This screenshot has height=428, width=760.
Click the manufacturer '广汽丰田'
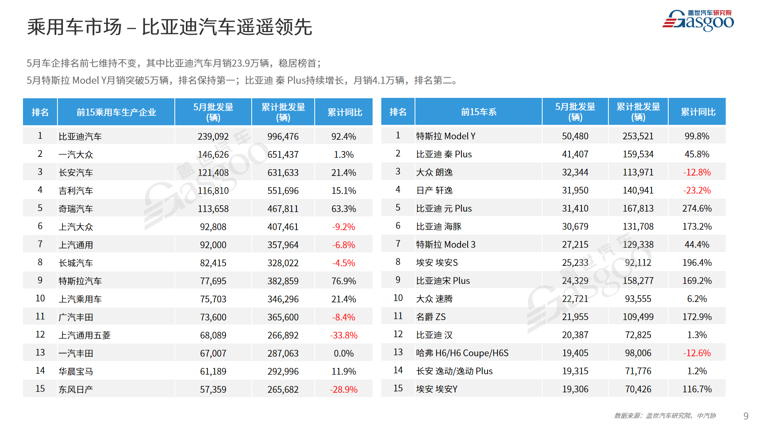click(76, 317)
